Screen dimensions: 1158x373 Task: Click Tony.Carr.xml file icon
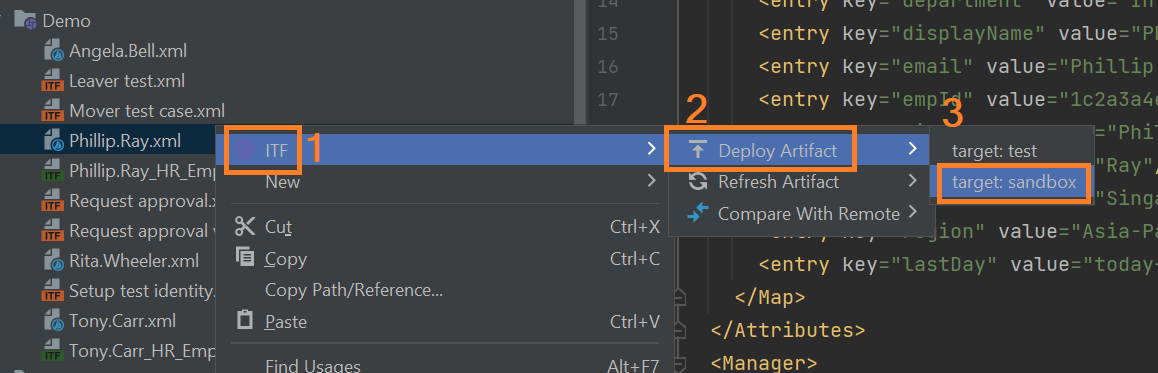[53, 321]
